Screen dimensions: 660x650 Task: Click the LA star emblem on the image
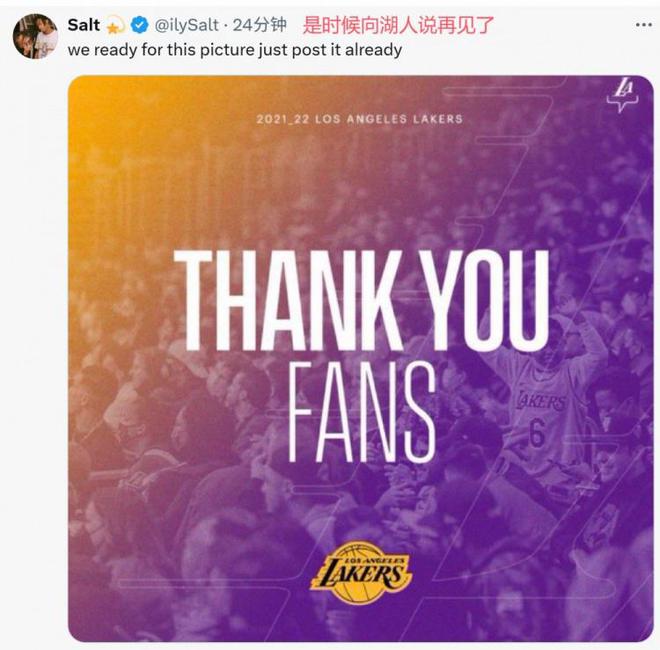tap(623, 96)
